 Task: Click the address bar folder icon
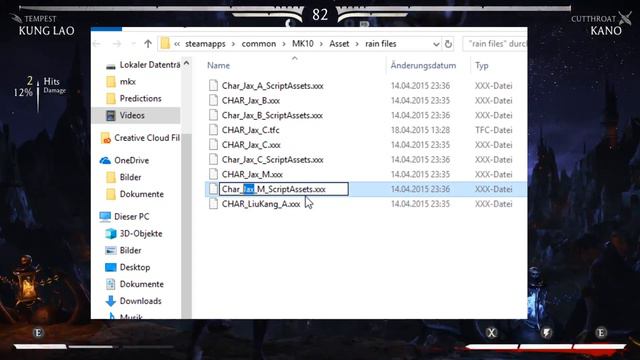tap(165, 44)
